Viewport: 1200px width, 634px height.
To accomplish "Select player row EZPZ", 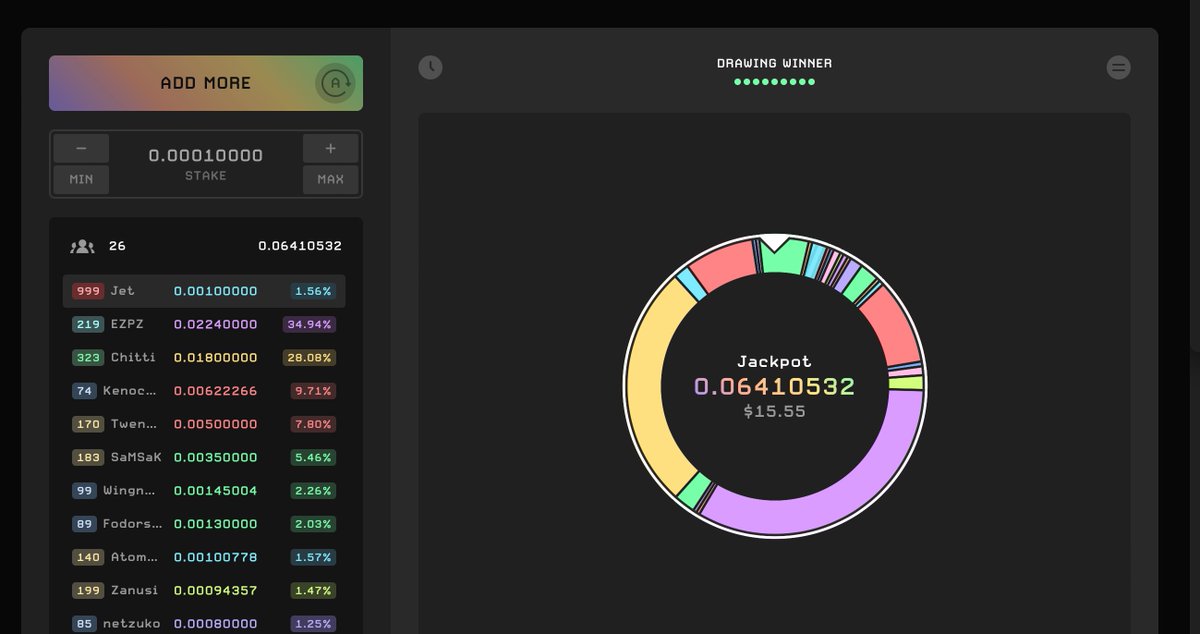I will pos(204,324).
